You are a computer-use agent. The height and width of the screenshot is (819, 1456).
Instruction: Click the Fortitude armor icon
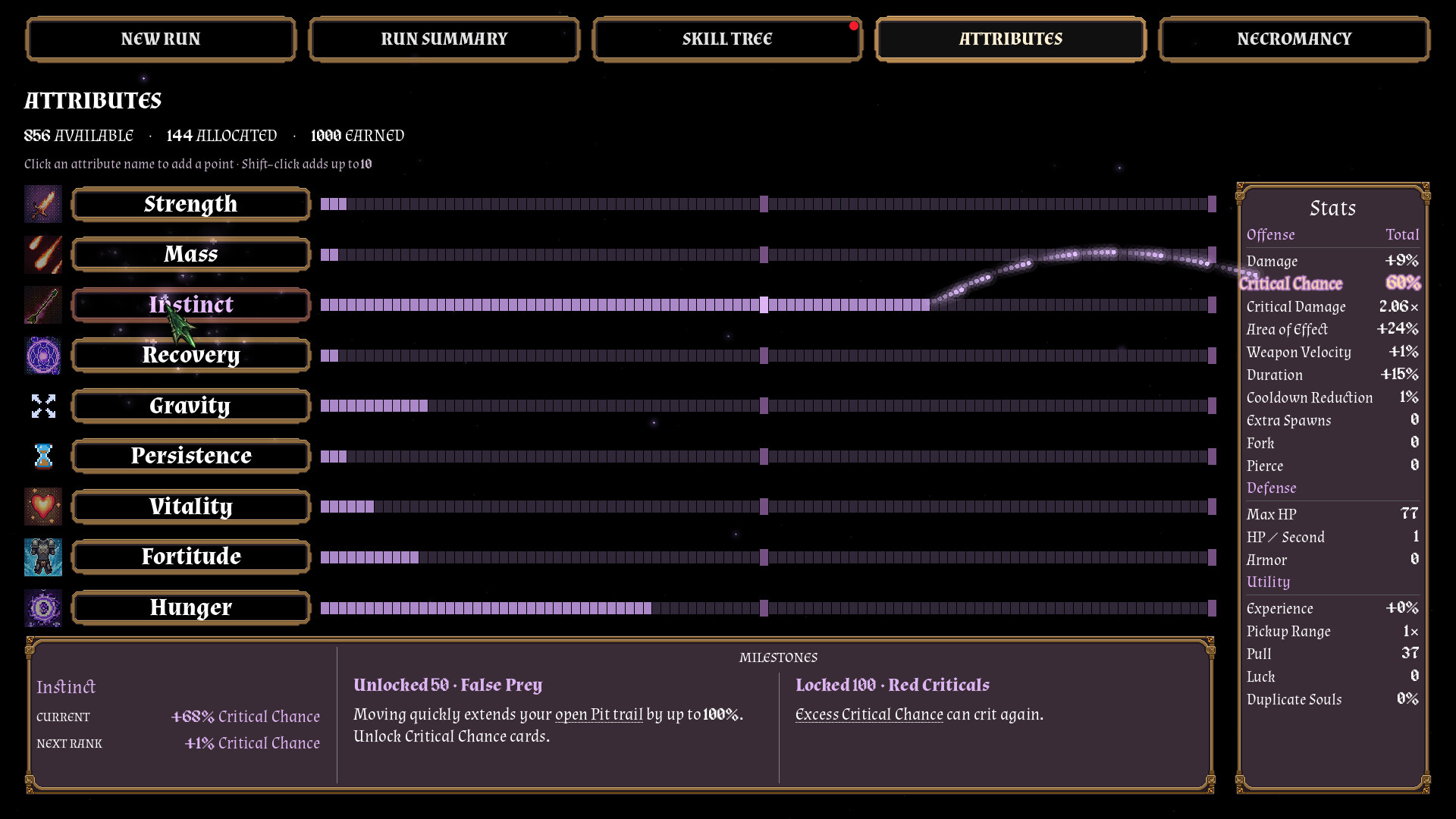coord(43,557)
